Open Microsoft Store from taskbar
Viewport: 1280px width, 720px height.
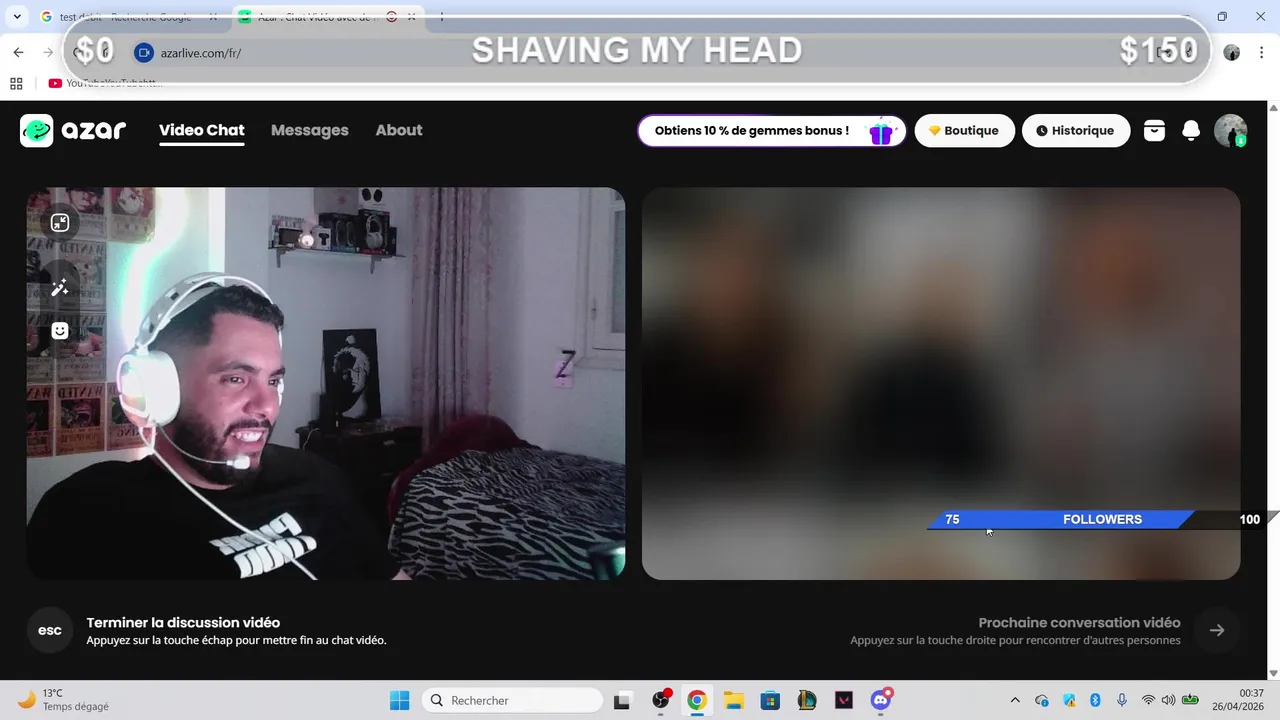tap(770, 700)
